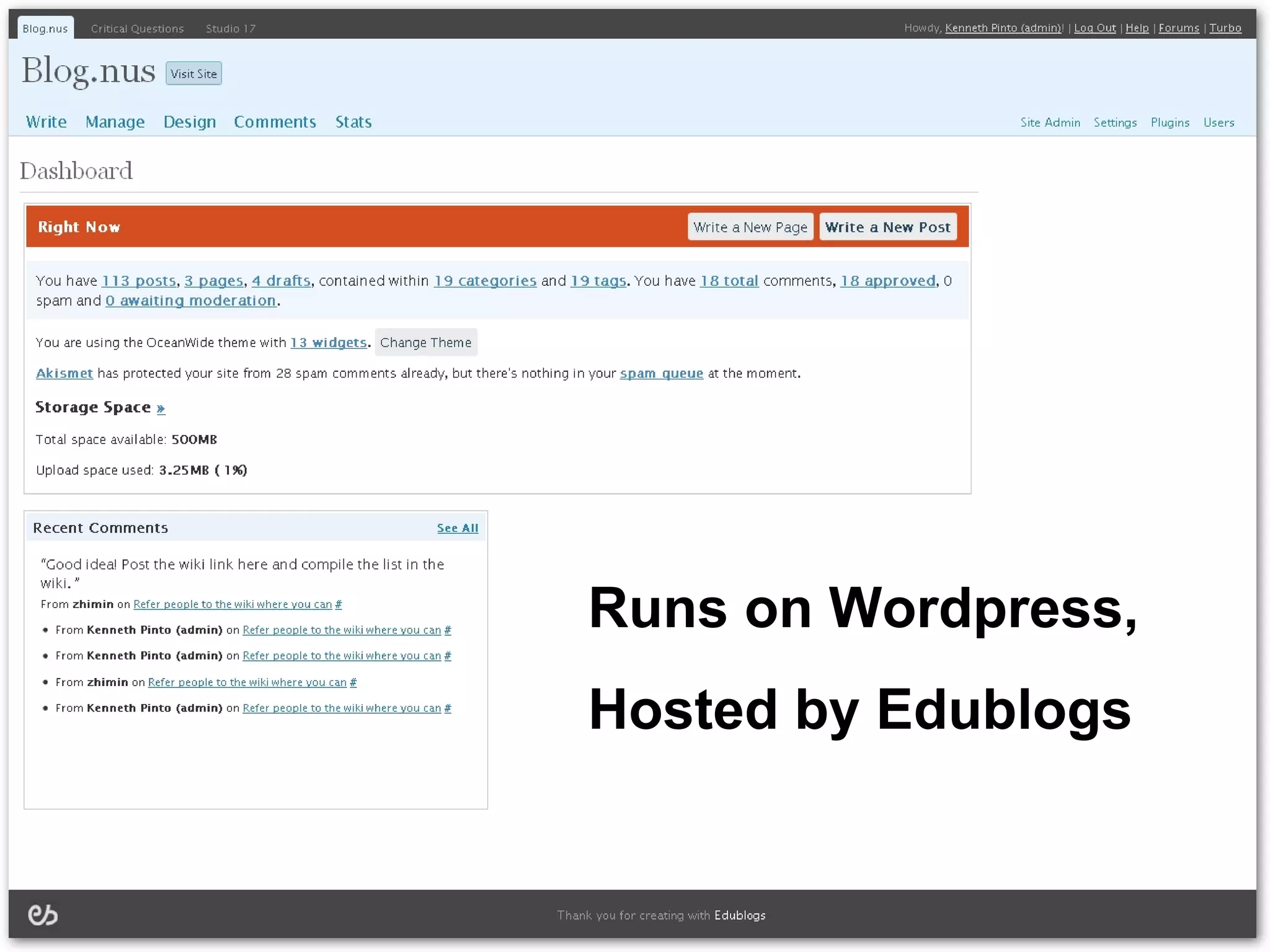The image size is (1270, 952).
Task: Open the Write menu
Action: [47, 122]
